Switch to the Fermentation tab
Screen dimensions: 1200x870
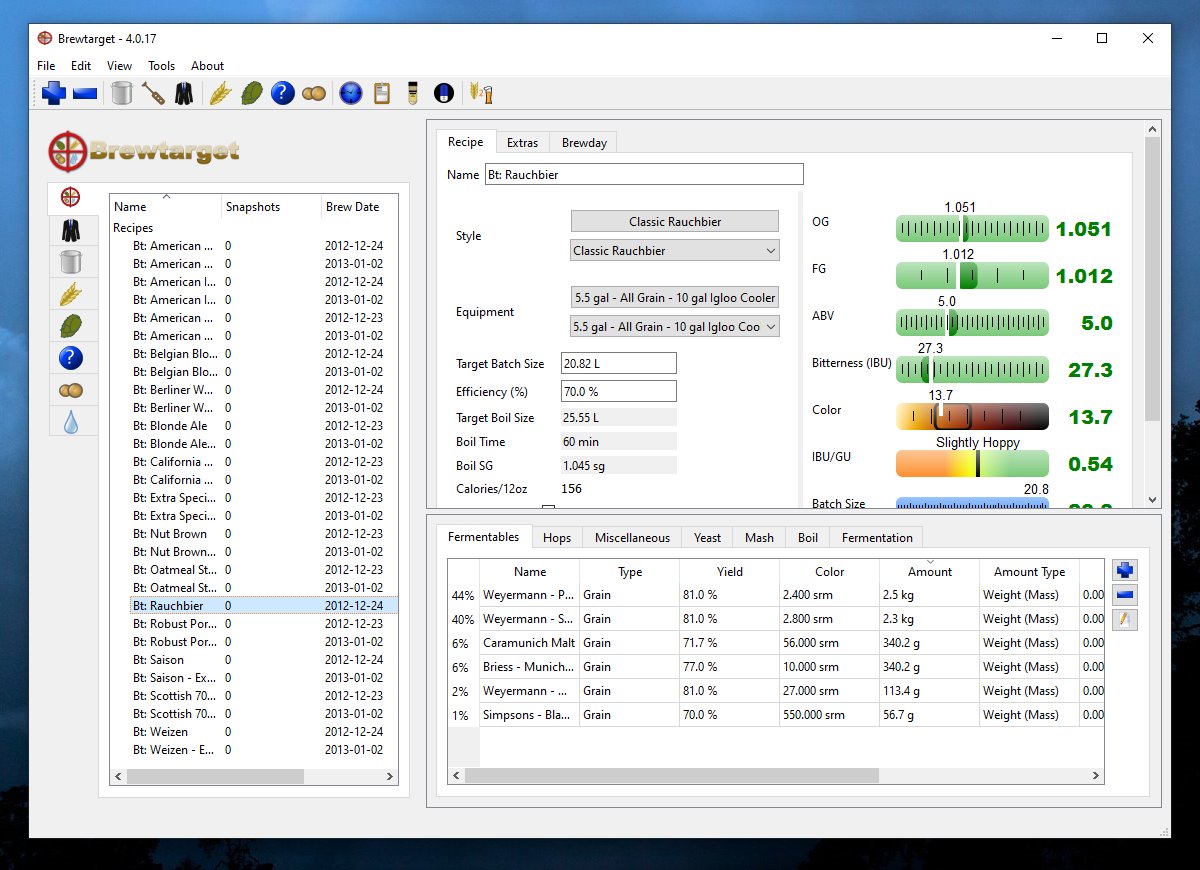[877, 538]
